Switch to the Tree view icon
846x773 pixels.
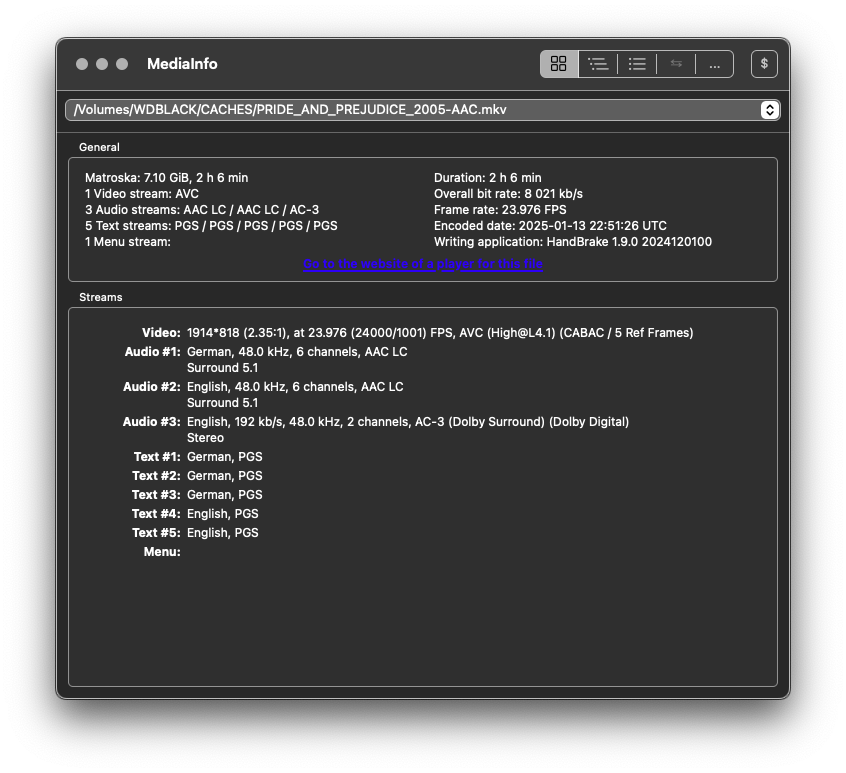(x=598, y=64)
